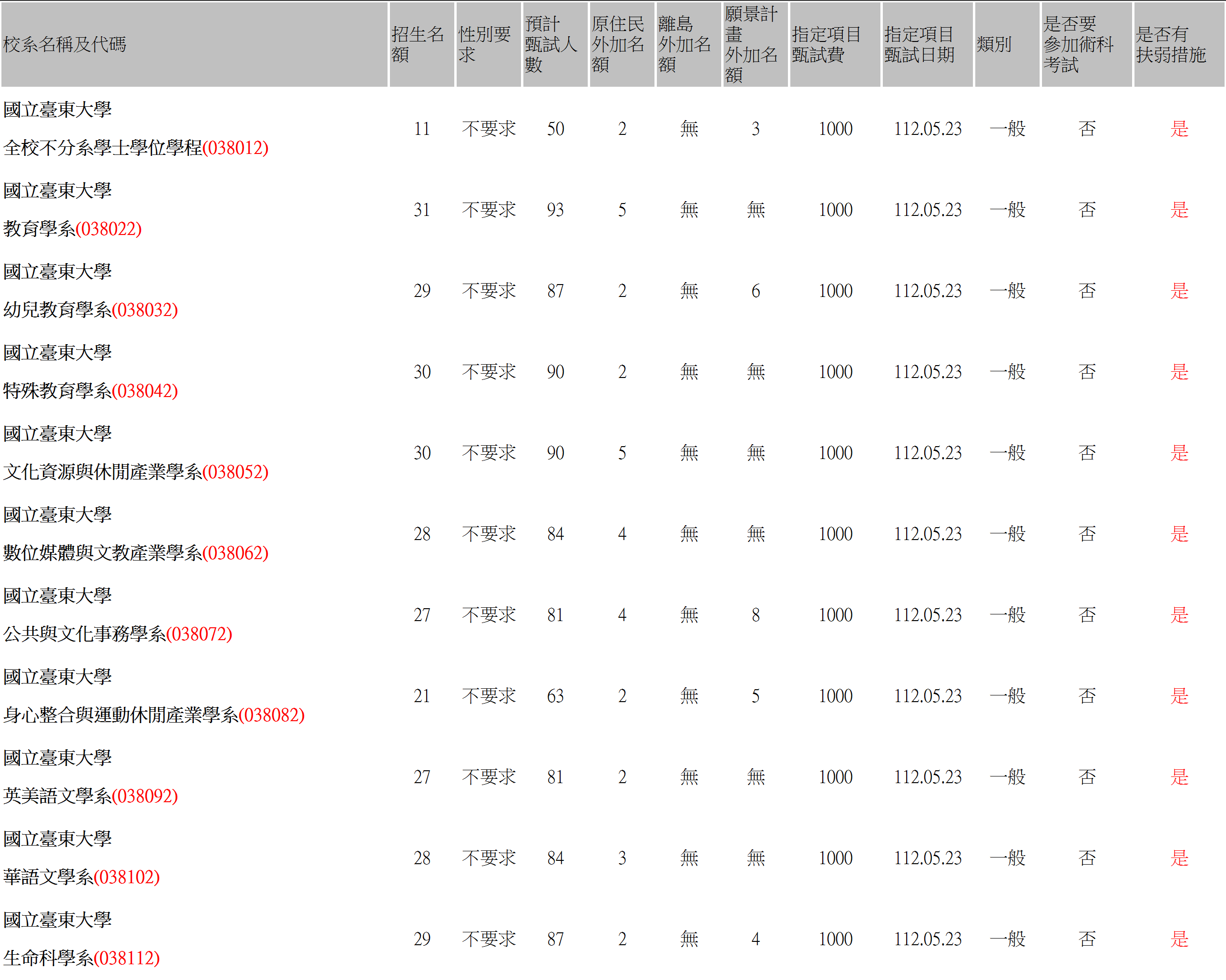Click the 招生名額 column header
The height and width of the screenshot is (980, 1226).
(x=421, y=44)
